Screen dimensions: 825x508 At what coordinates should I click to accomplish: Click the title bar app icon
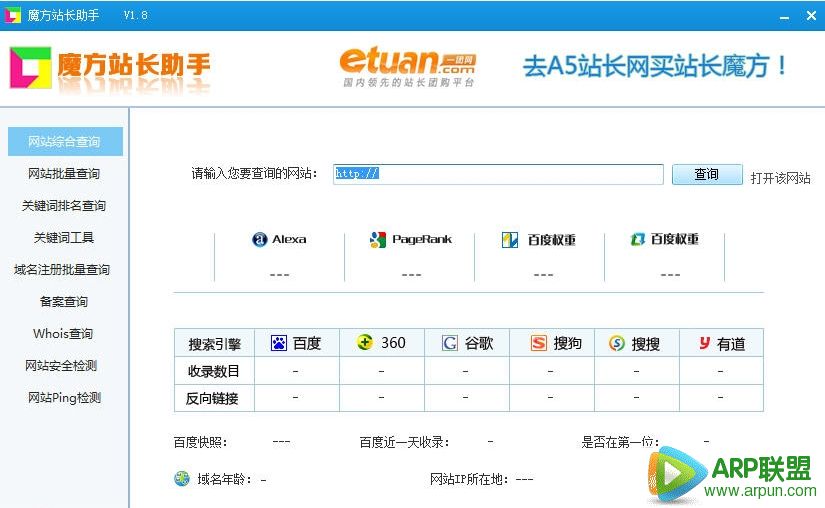tap(12, 15)
